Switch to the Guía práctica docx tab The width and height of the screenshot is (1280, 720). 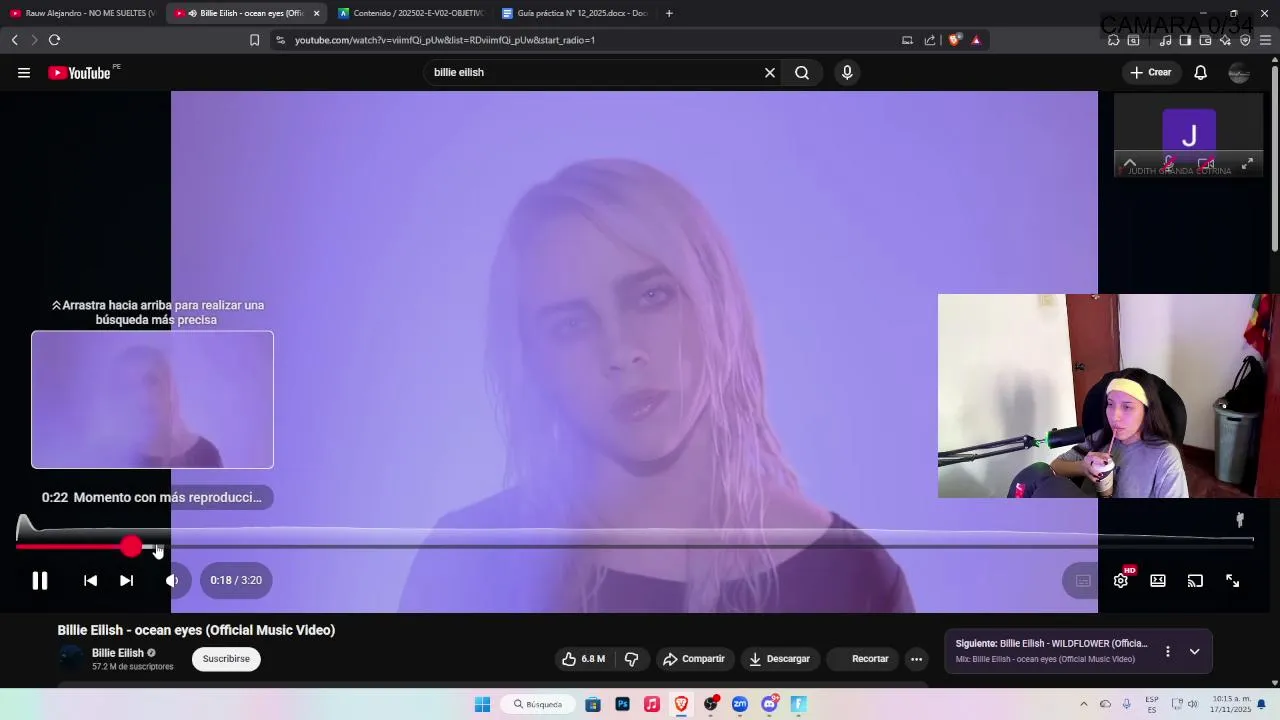click(575, 13)
